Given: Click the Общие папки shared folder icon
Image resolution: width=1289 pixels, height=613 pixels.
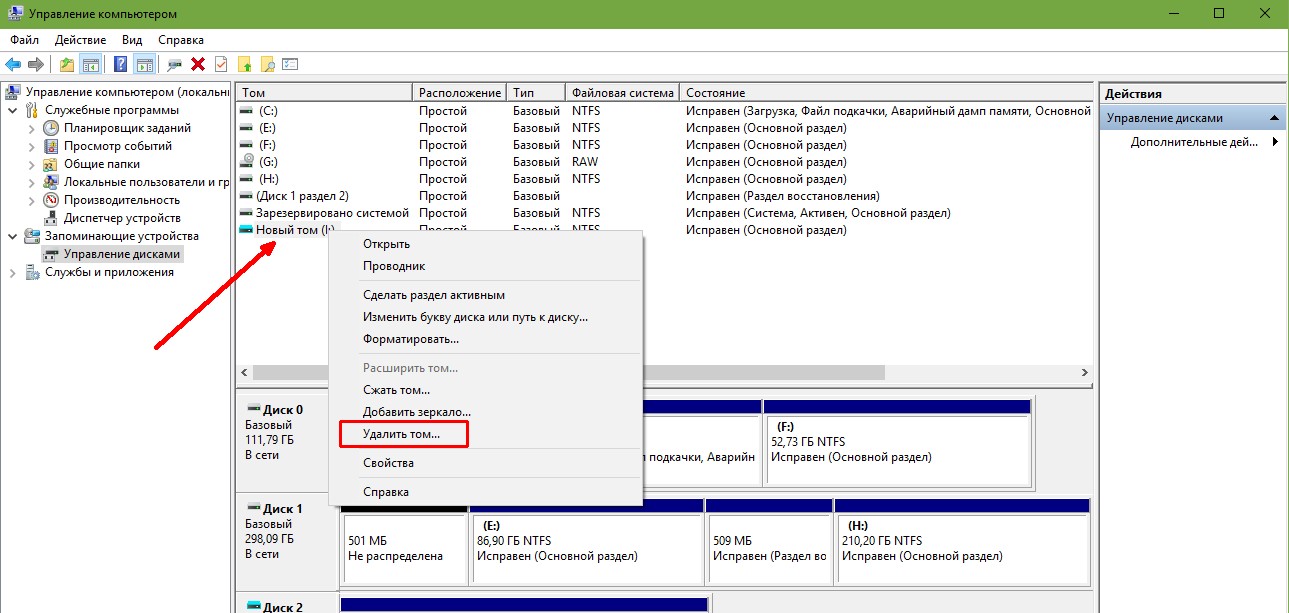Looking at the screenshot, I should pos(51,164).
